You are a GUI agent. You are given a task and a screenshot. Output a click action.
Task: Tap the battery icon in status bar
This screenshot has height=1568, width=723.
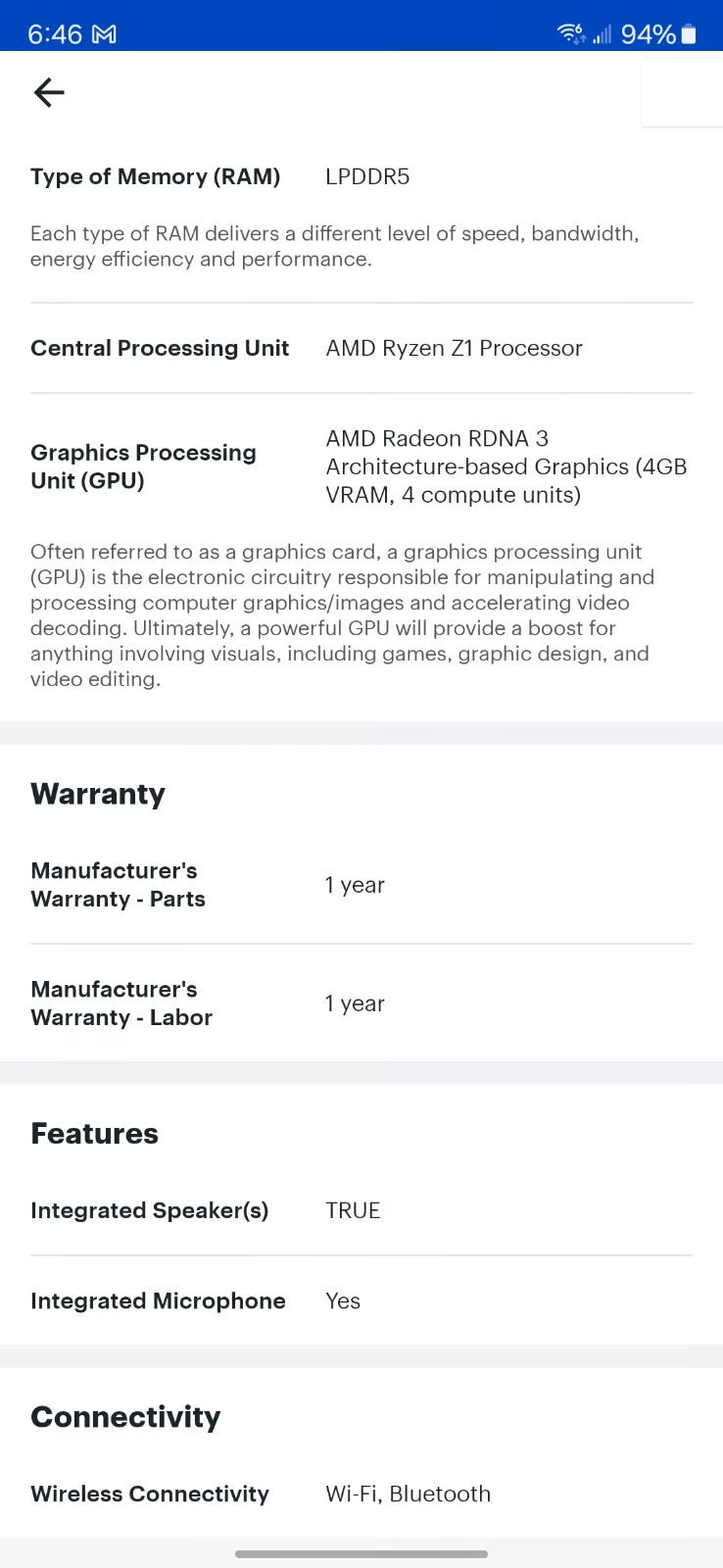pos(689,34)
